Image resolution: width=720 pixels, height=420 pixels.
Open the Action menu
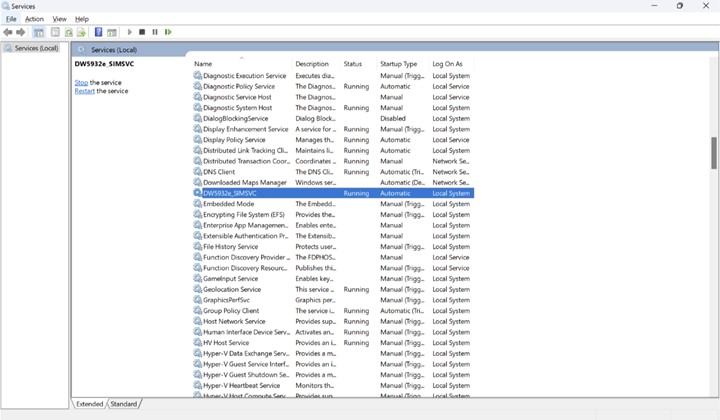(x=34, y=19)
